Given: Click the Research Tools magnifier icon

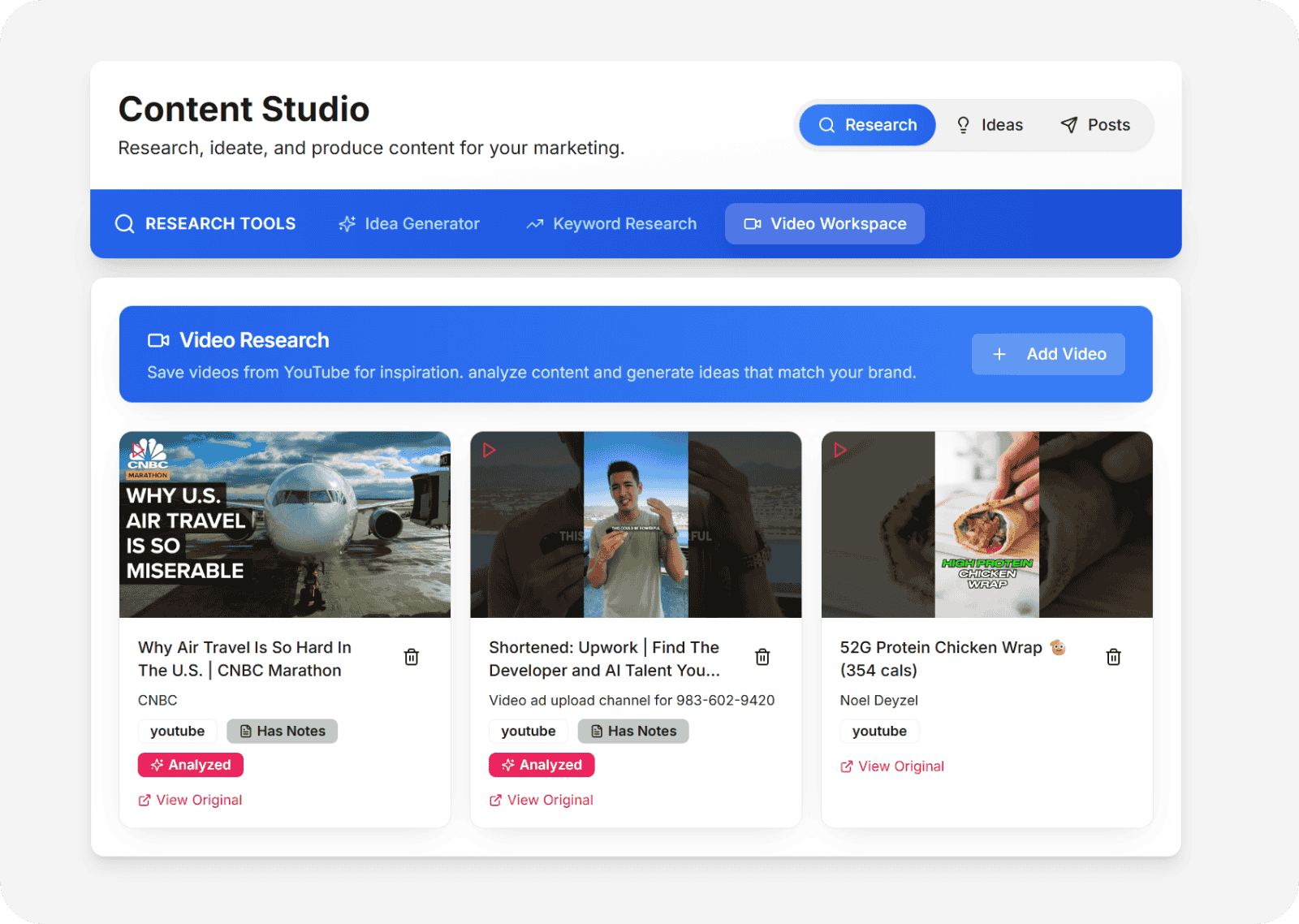Looking at the screenshot, I should (124, 224).
